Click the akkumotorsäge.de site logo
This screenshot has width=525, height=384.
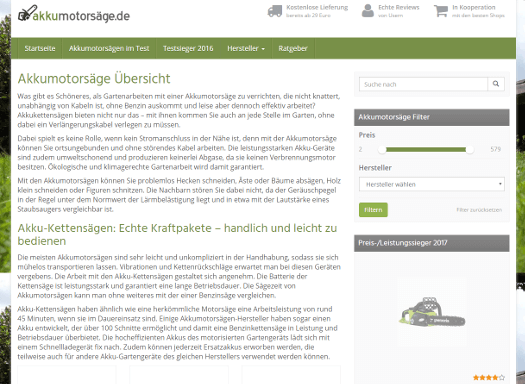tap(74, 14)
